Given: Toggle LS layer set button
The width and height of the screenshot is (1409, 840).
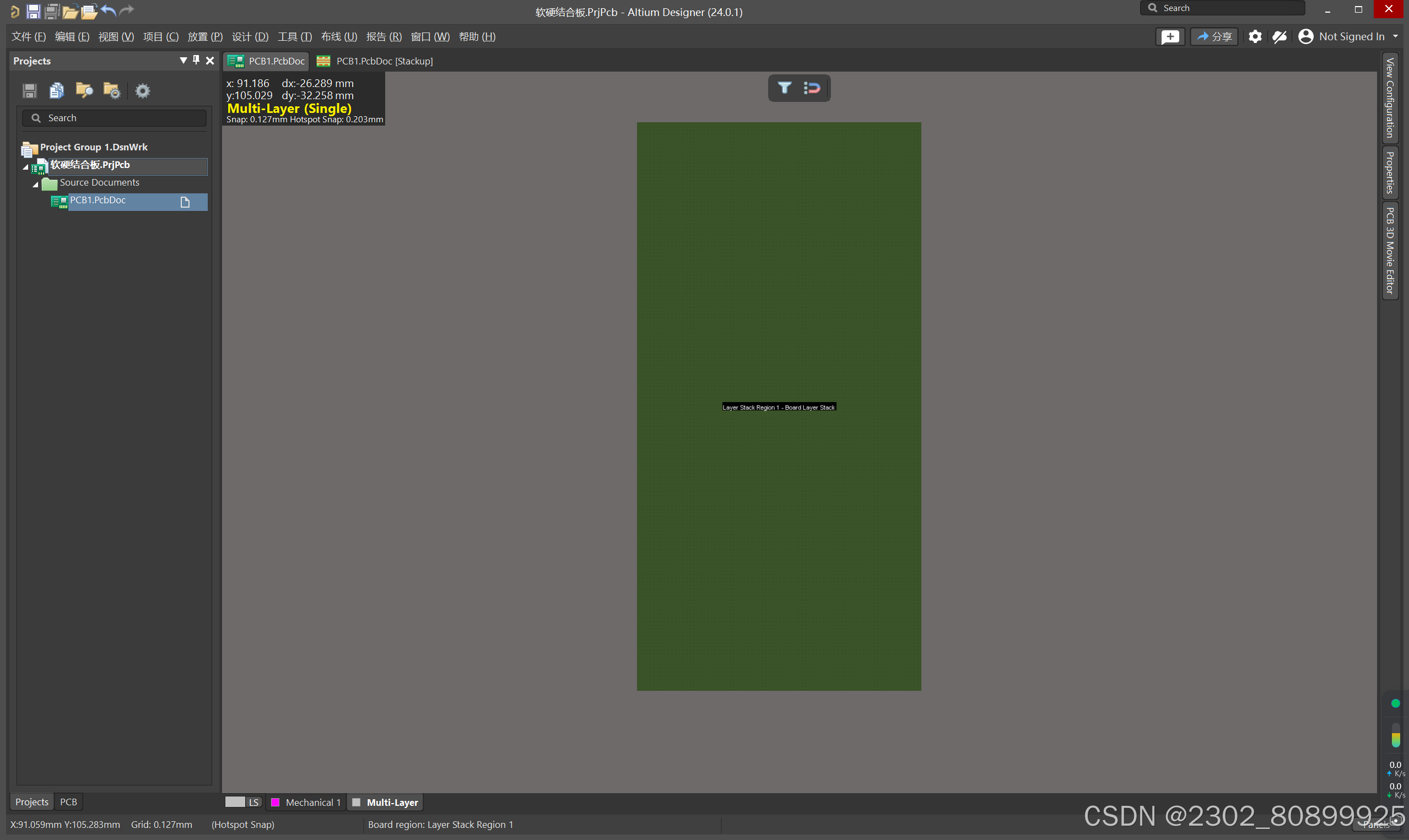Looking at the screenshot, I should pos(253,802).
